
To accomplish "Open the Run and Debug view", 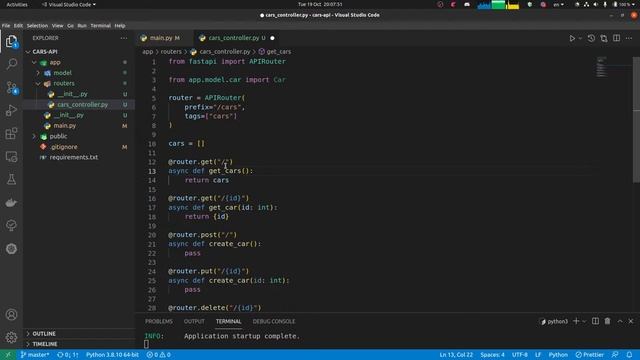I will (x=11, y=110).
